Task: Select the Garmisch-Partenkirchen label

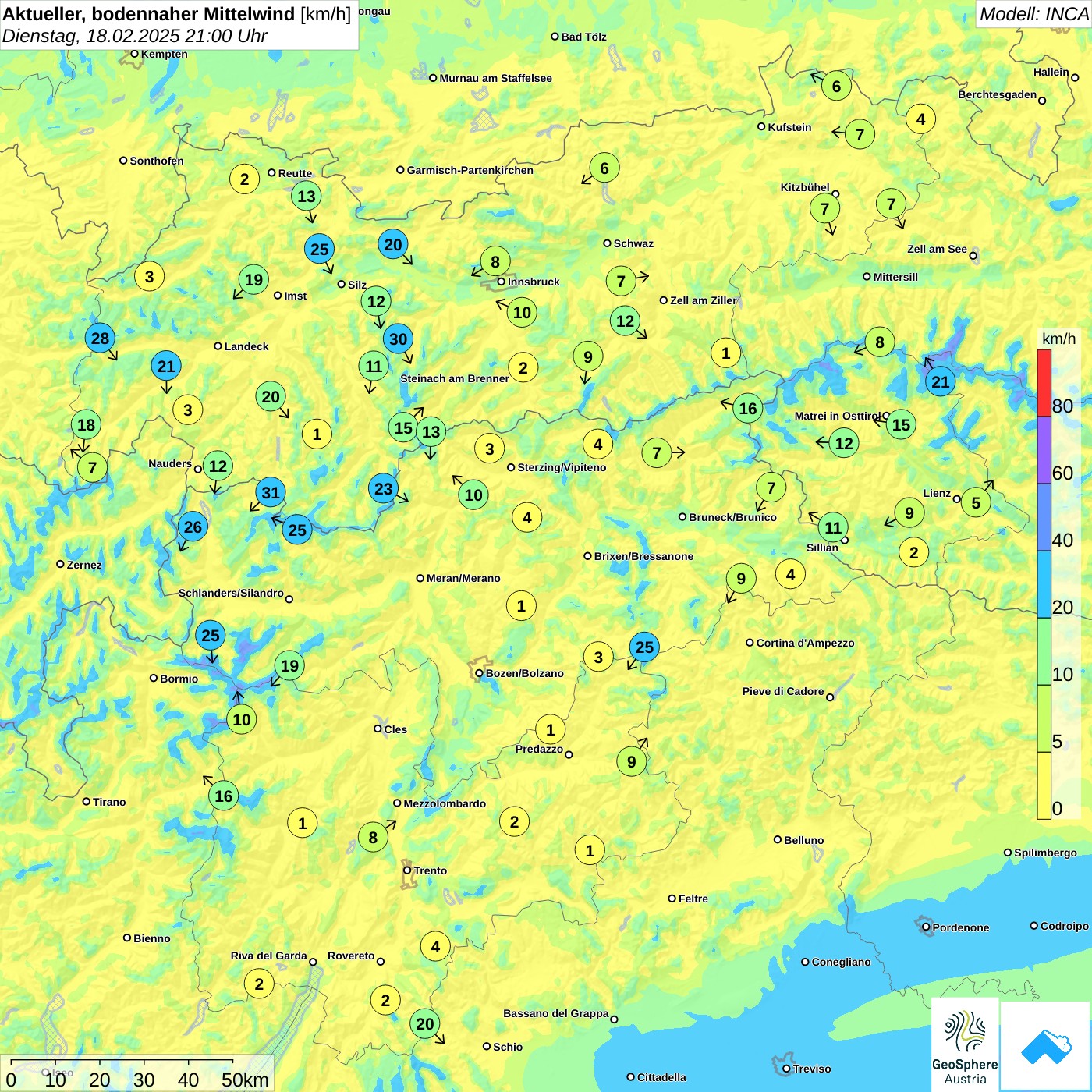Action: 470,170
